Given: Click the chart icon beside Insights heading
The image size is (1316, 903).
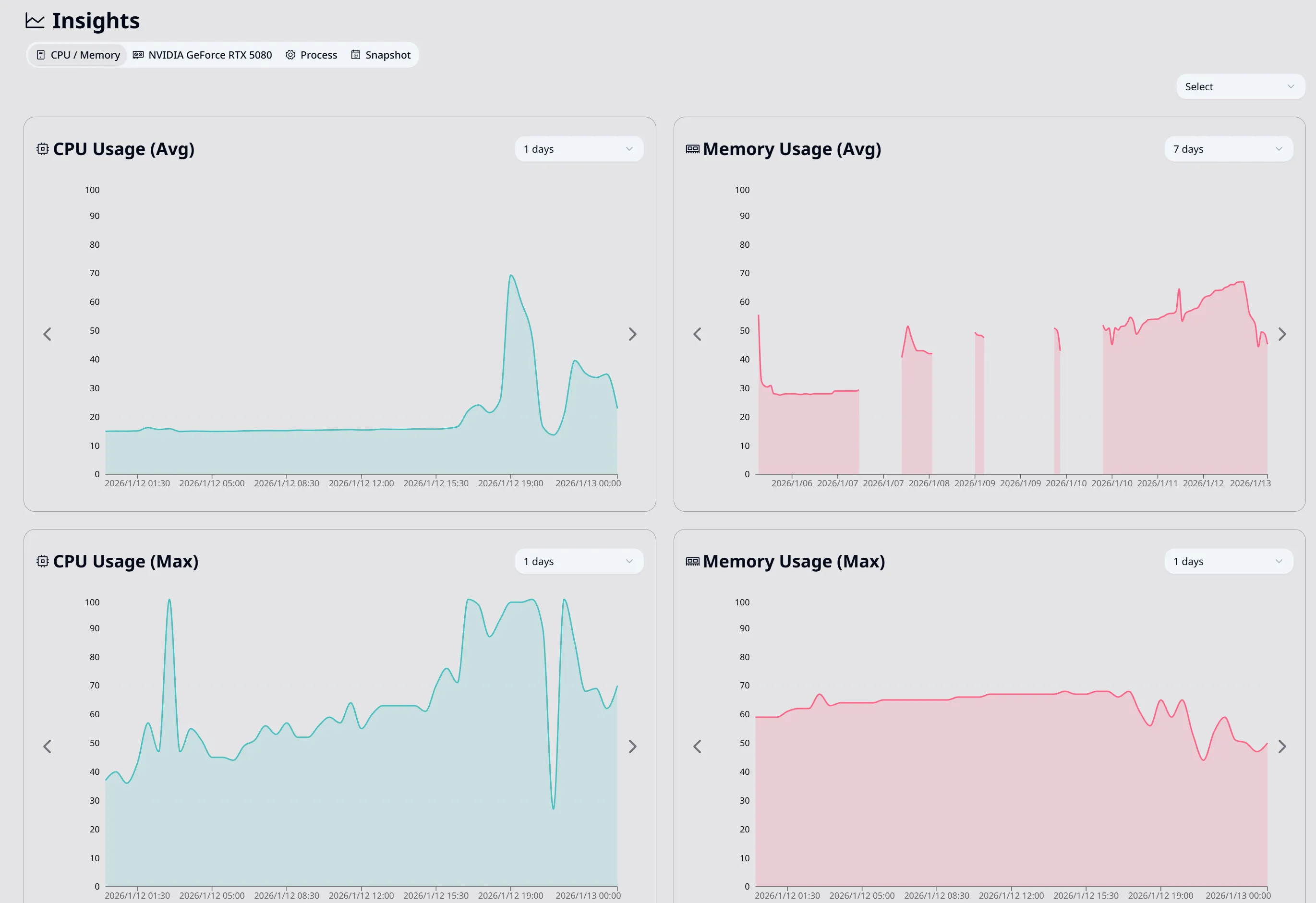Looking at the screenshot, I should click(35, 20).
